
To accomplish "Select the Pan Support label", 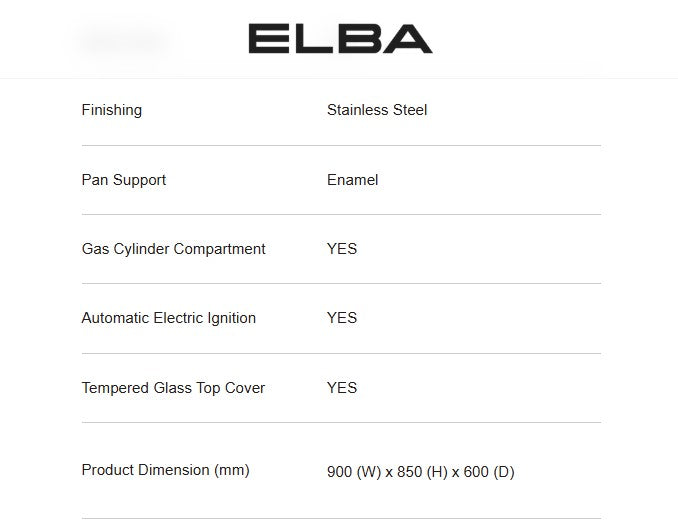I will [x=123, y=180].
